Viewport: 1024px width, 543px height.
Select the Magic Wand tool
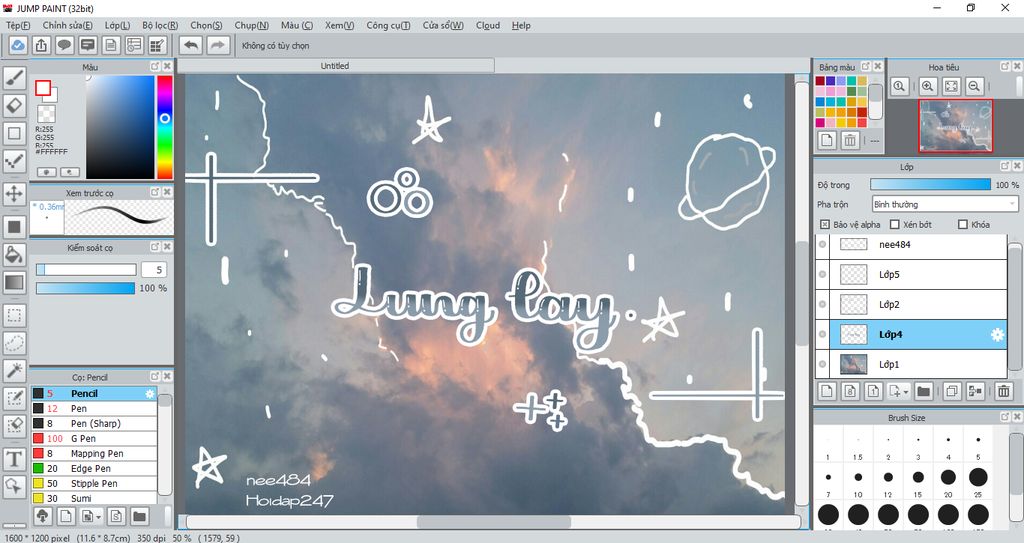14,370
